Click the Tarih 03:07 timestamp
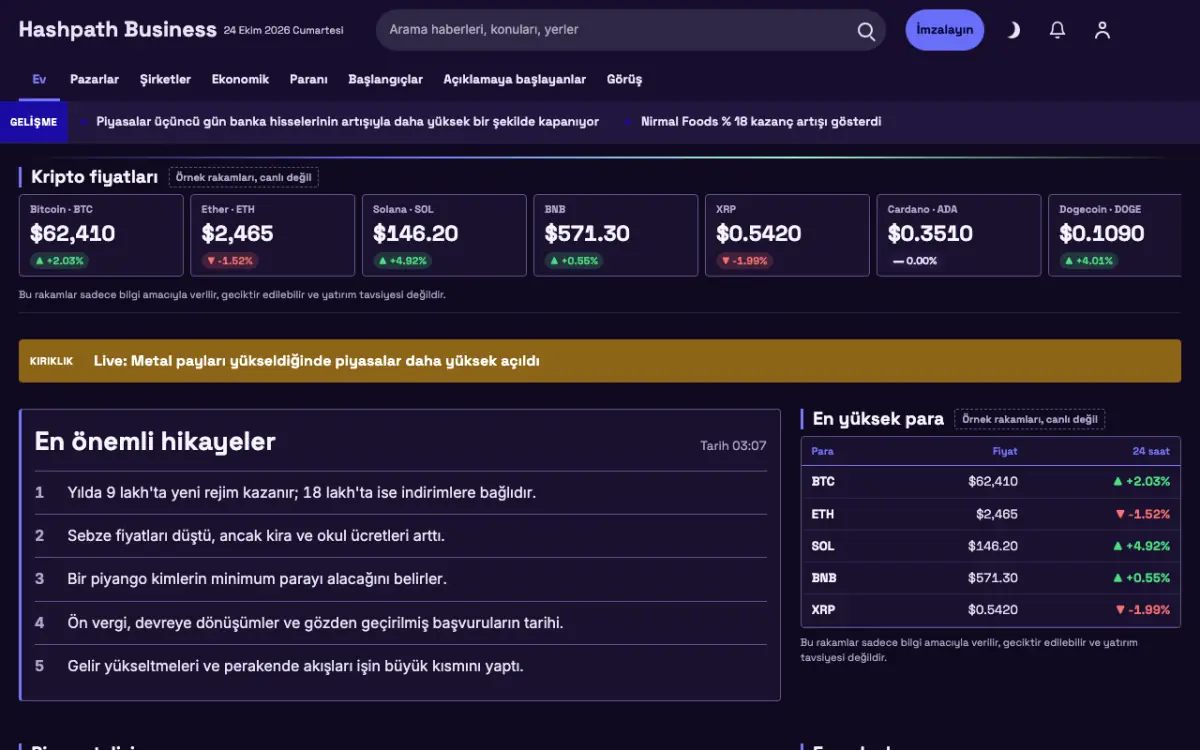The width and height of the screenshot is (1200, 750). point(733,446)
